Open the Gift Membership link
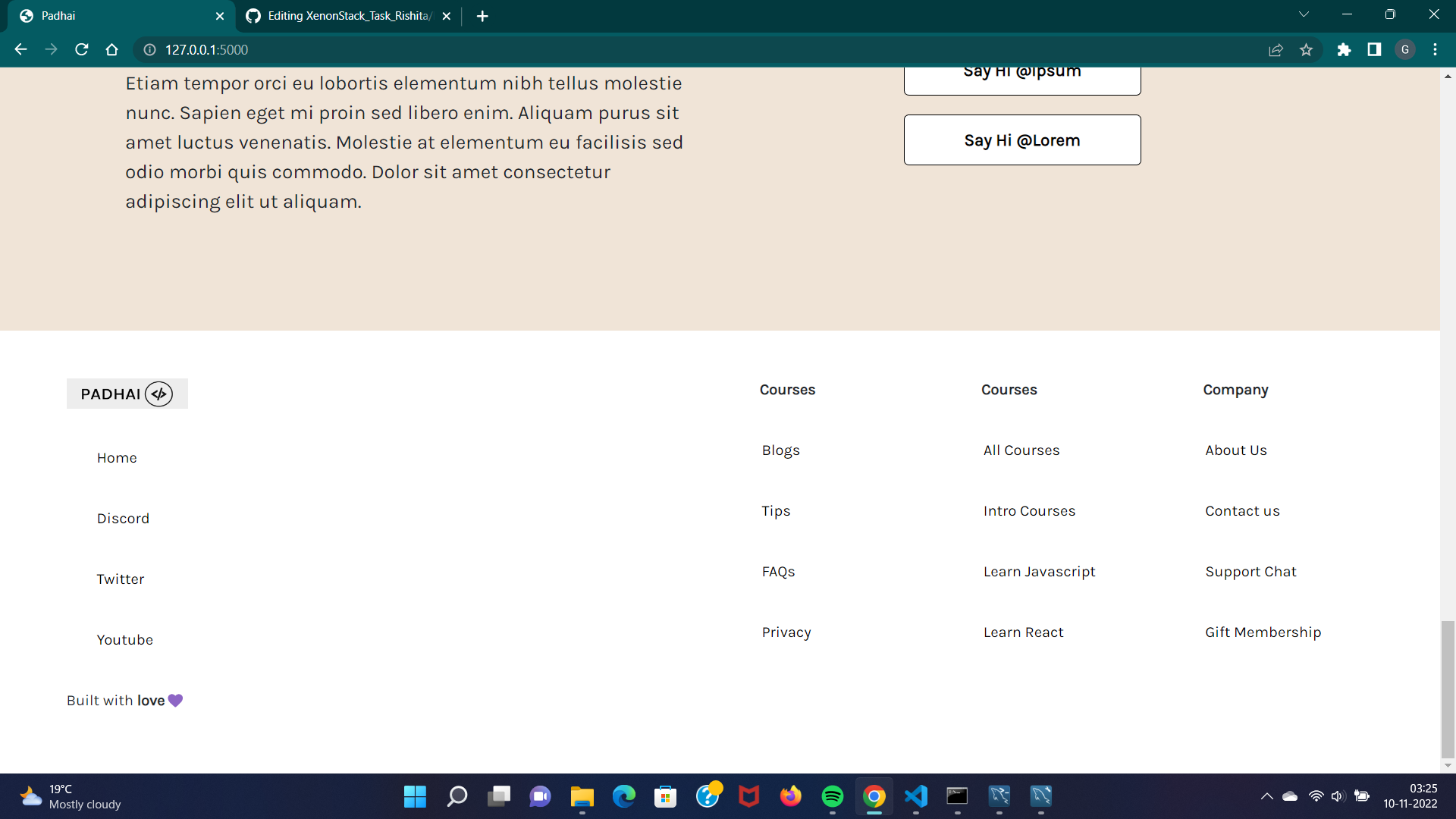The width and height of the screenshot is (1456, 819). (x=1263, y=632)
